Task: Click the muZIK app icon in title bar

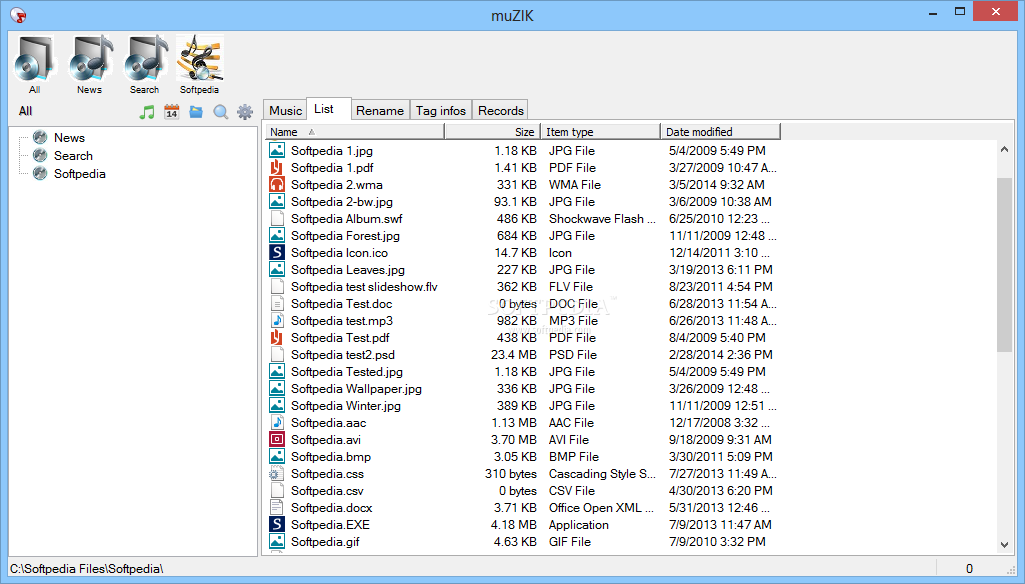Action: point(18,14)
